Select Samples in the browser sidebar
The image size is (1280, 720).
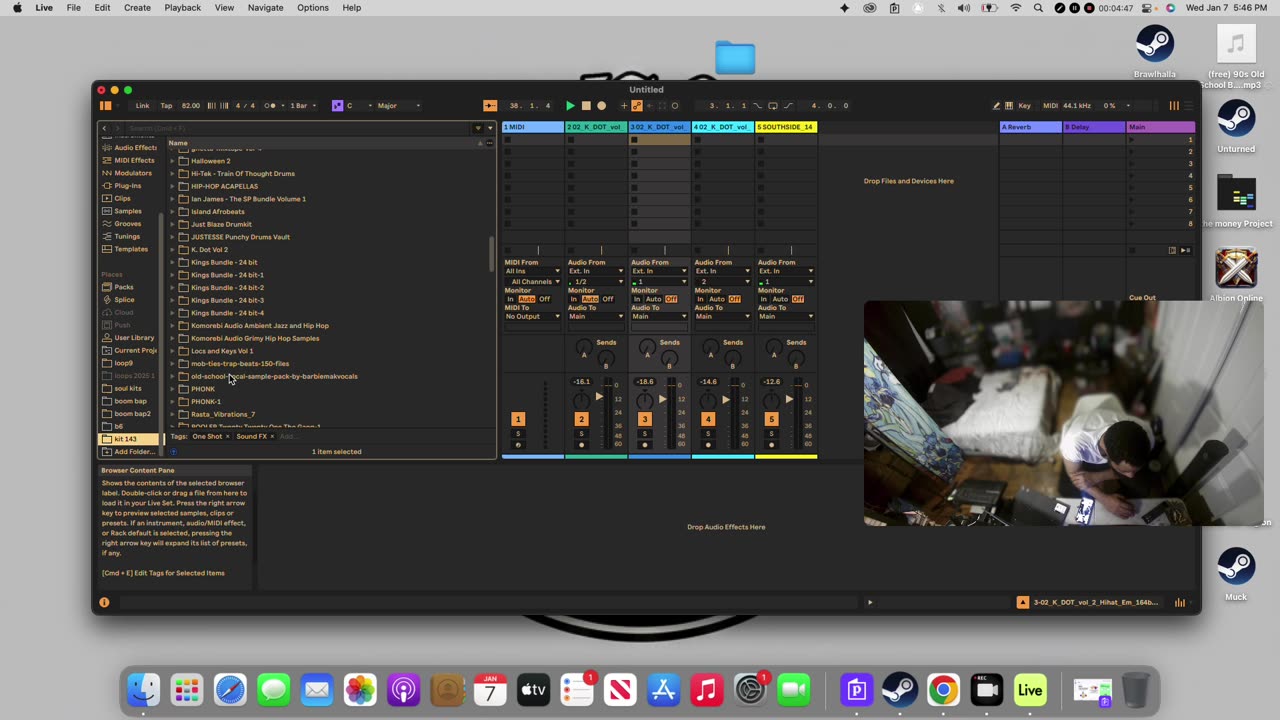[x=128, y=211]
